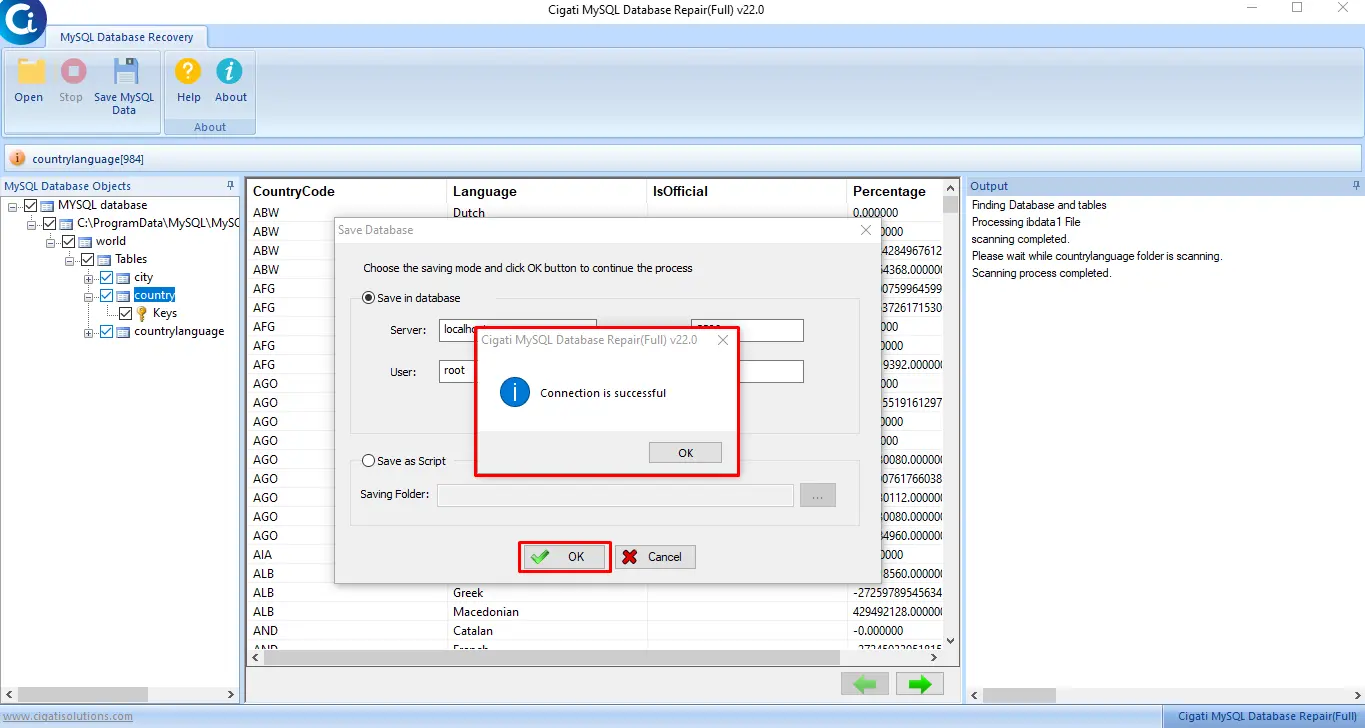Click the About info icon
Viewport: 1365px width, 728px height.
pyautogui.click(x=230, y=72)
